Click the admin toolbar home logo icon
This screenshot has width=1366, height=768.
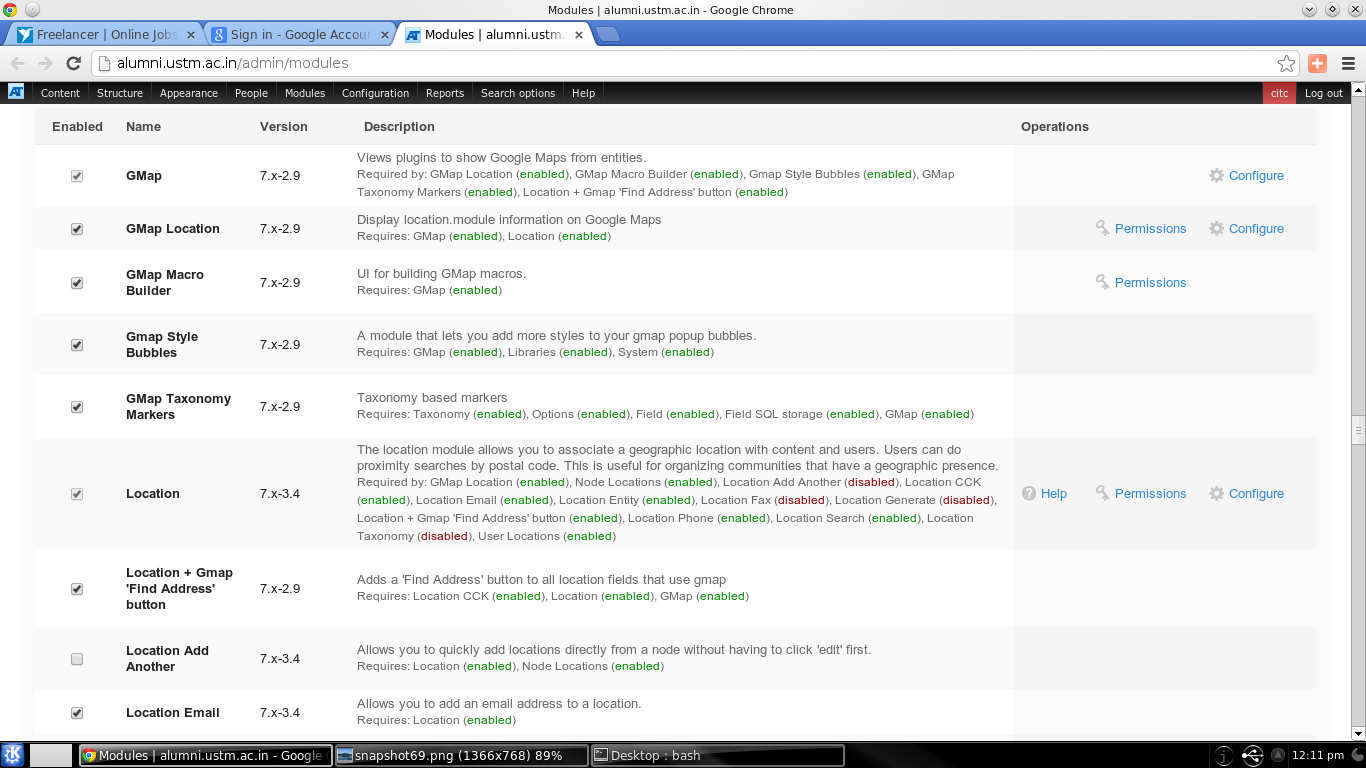coord(16,92)
